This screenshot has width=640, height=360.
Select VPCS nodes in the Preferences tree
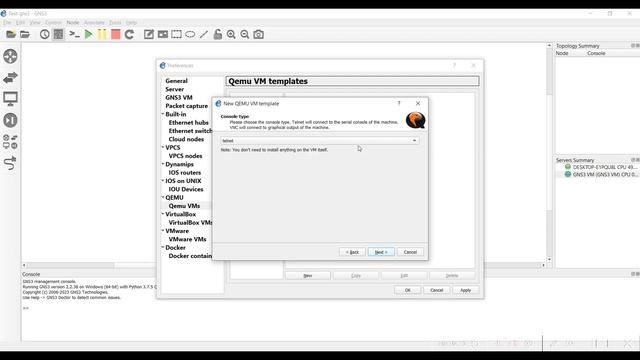pyautogui.click(x=185, y=156)
